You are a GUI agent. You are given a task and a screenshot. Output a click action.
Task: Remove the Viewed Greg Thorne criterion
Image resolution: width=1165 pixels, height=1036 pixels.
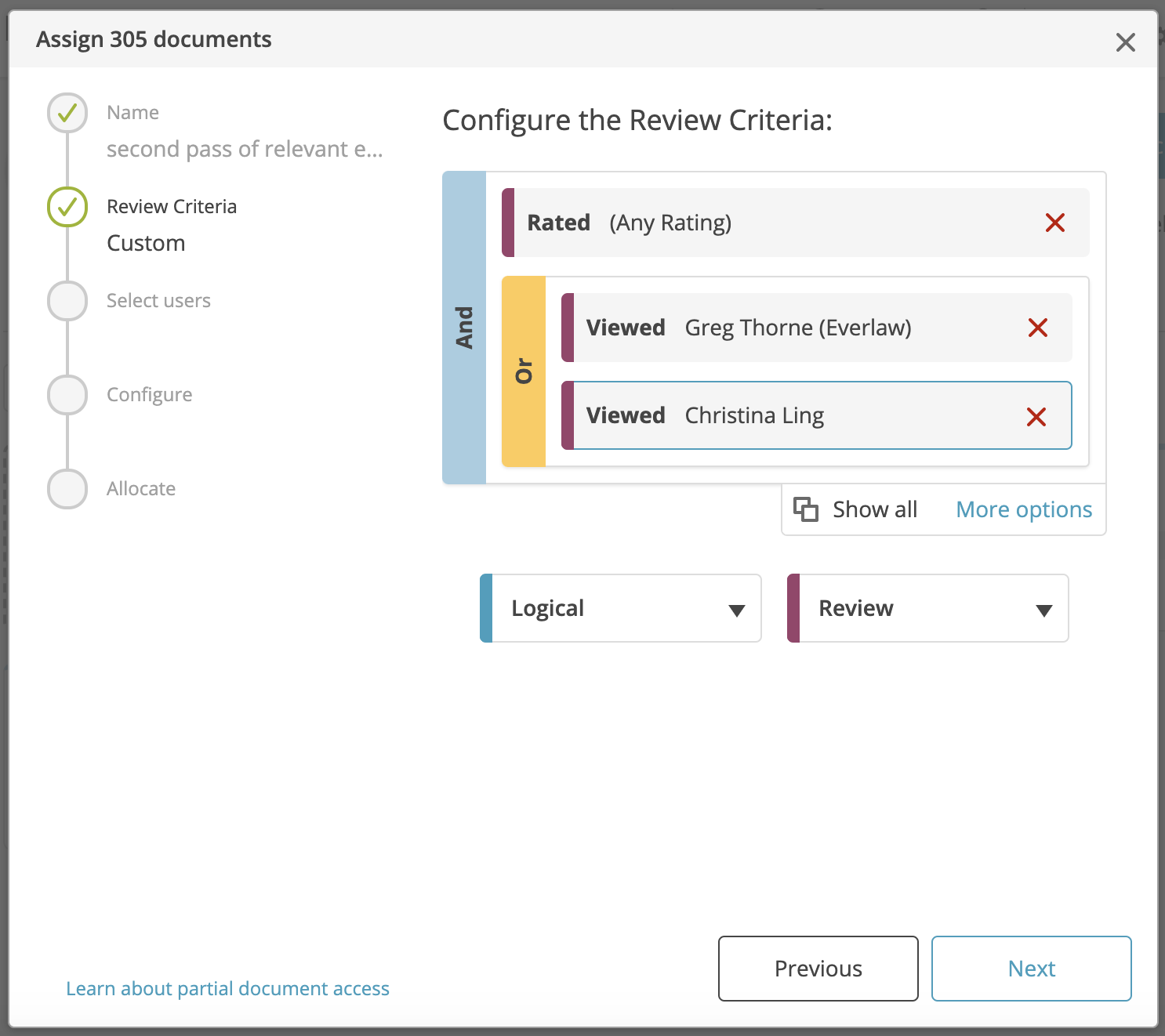1038,328
